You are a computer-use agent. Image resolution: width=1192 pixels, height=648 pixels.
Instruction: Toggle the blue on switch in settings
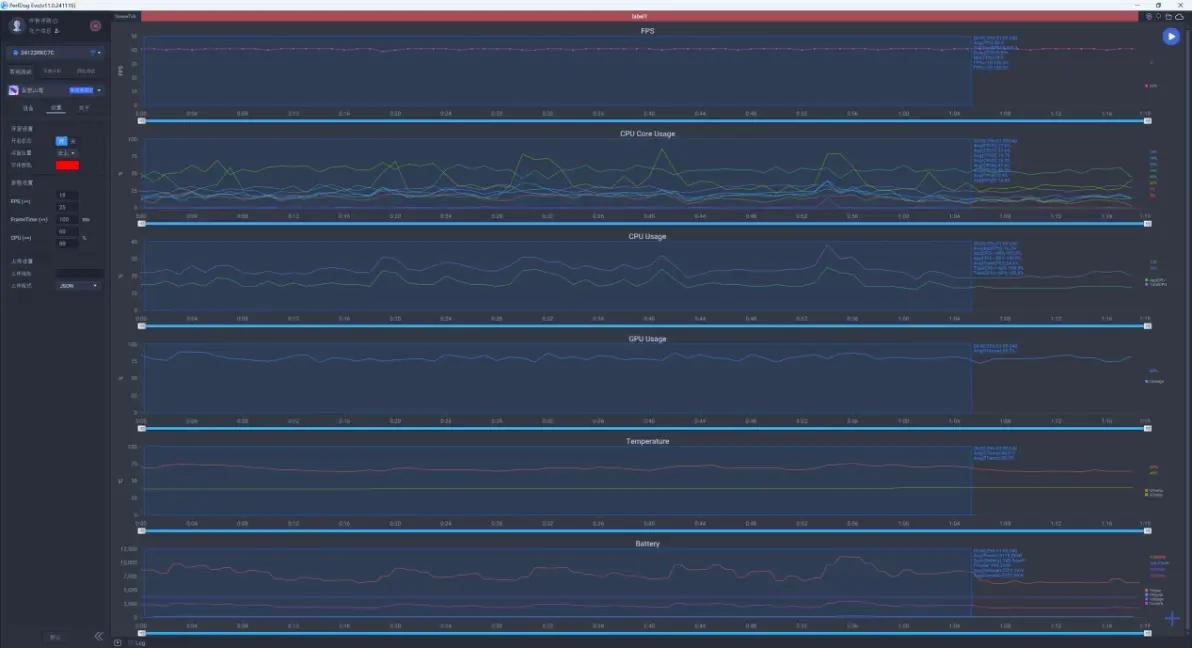[61, 141]
